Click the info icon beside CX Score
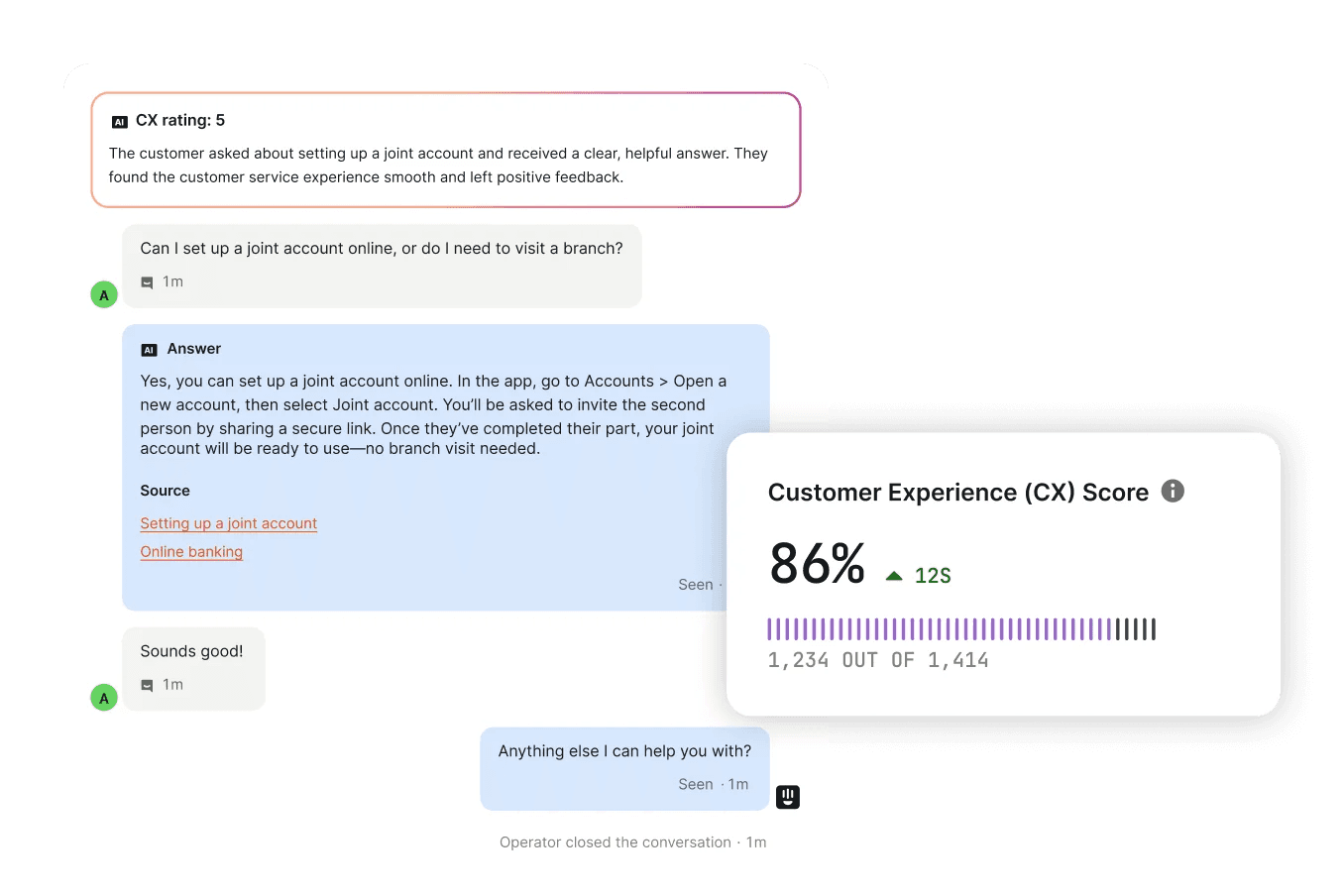 click(1173, 491)
